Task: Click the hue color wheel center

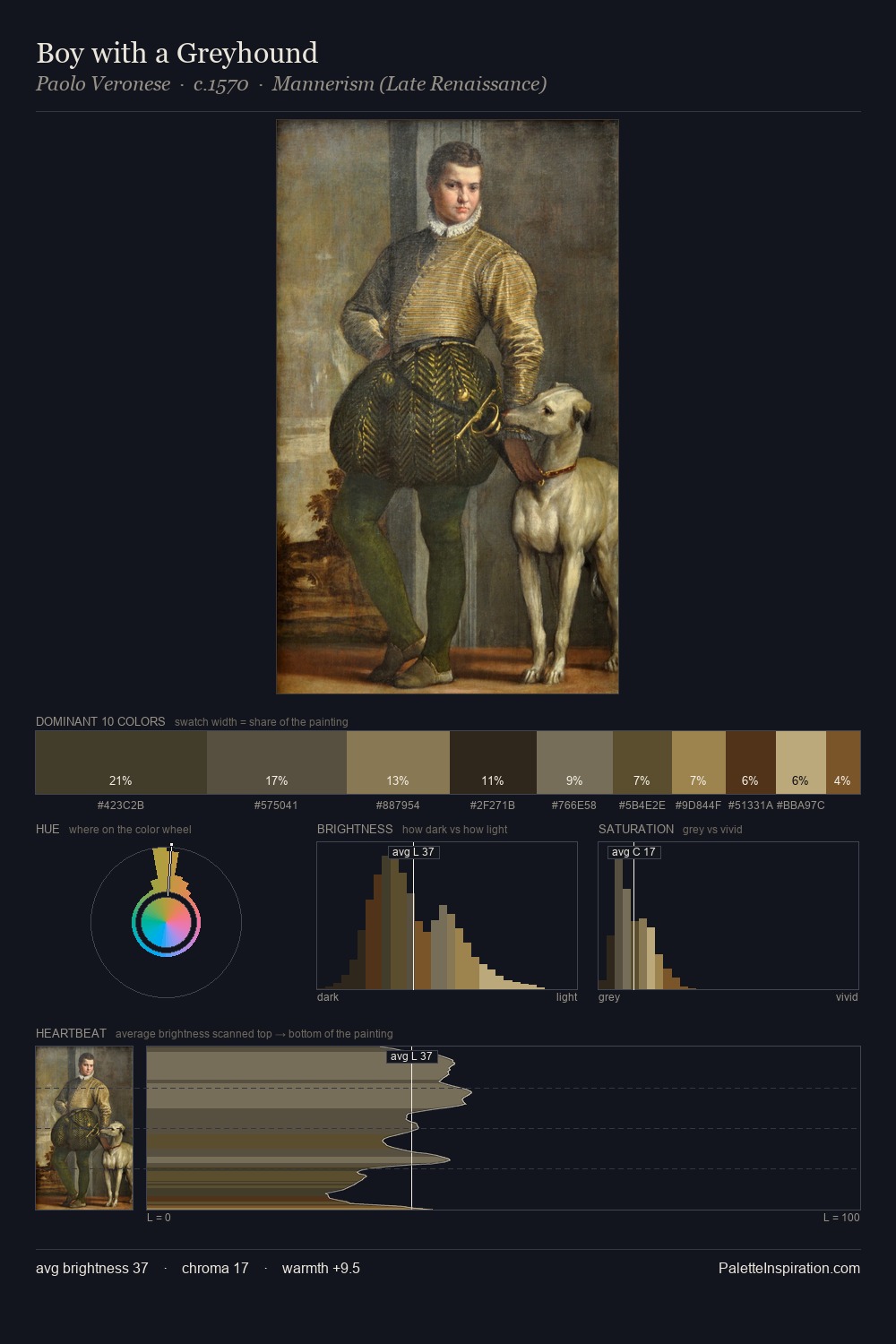Action: (x=166, y=922)
